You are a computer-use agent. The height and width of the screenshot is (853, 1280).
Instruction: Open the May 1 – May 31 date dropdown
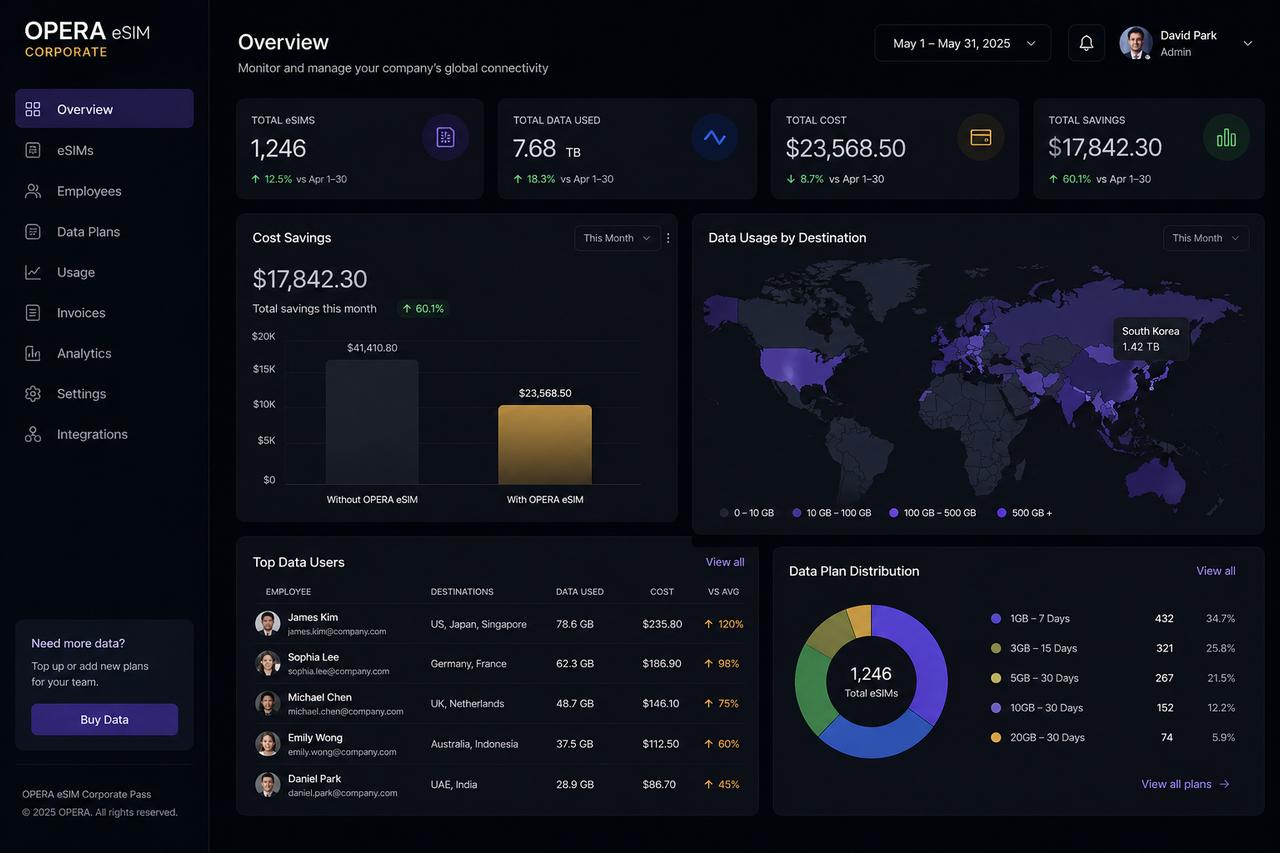coord(962,43)
